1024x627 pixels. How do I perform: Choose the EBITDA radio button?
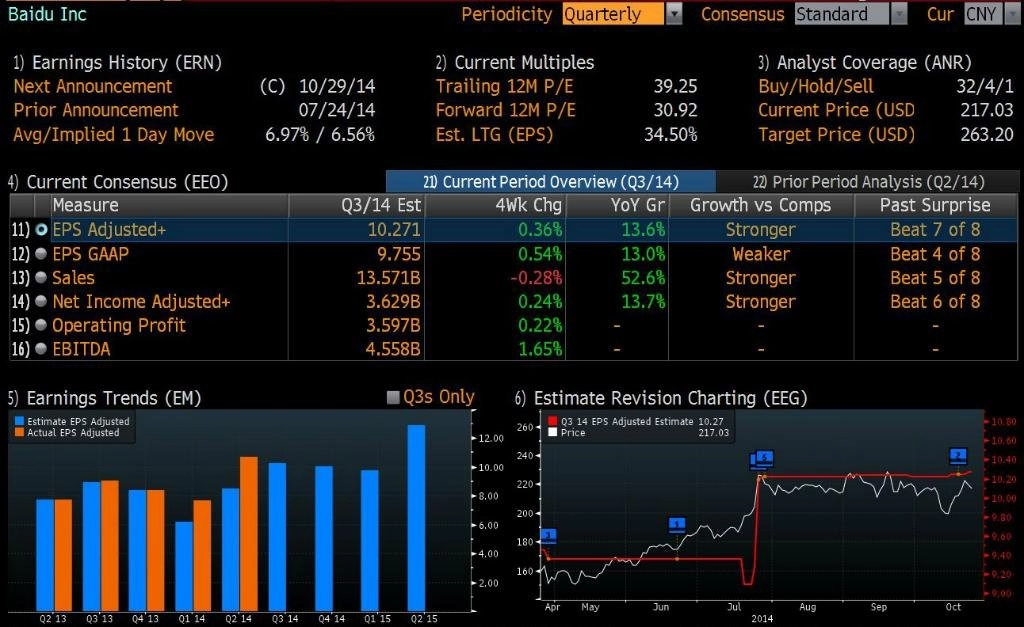click(x=41, y=349)
